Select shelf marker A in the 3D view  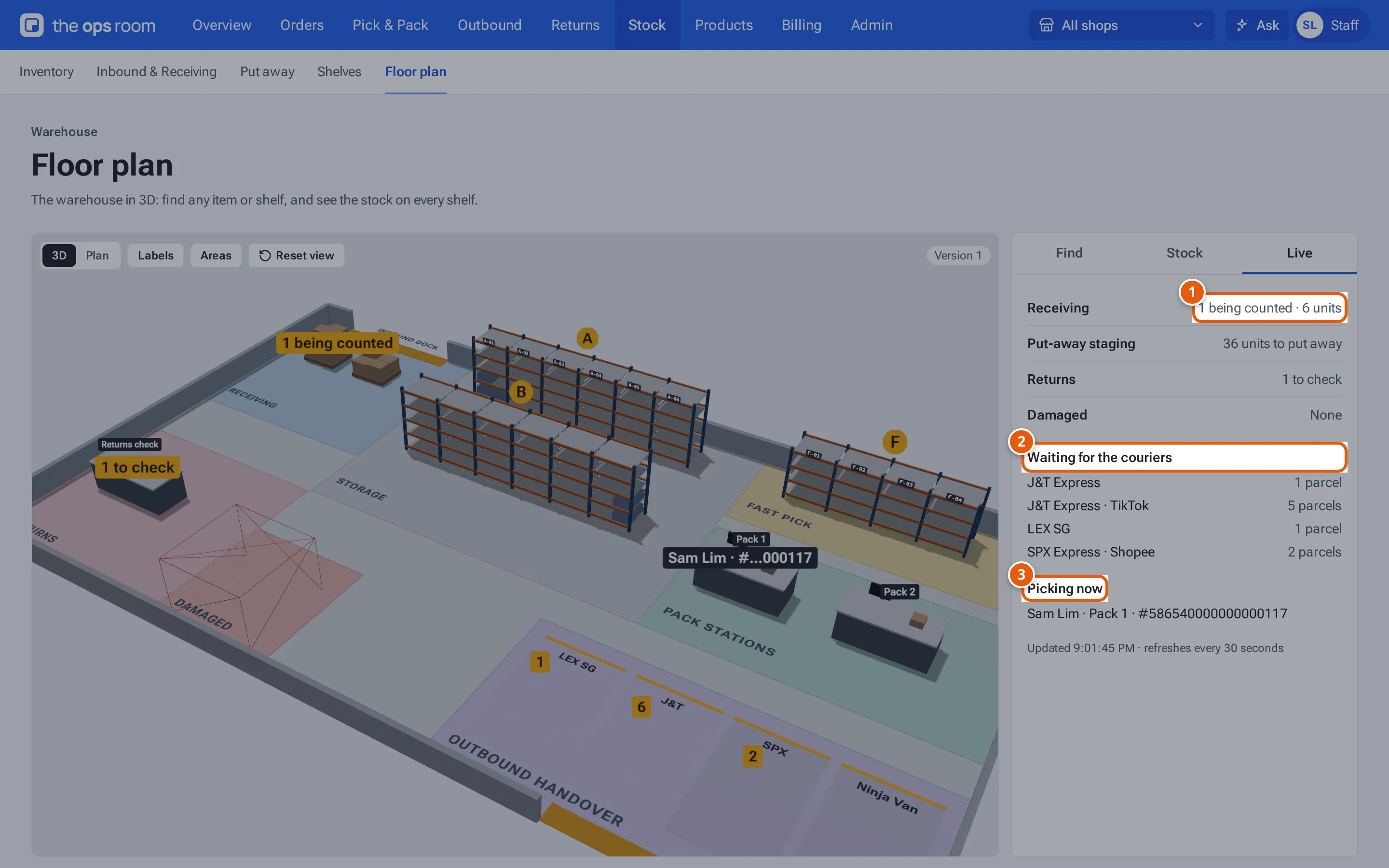click(587, 339)
